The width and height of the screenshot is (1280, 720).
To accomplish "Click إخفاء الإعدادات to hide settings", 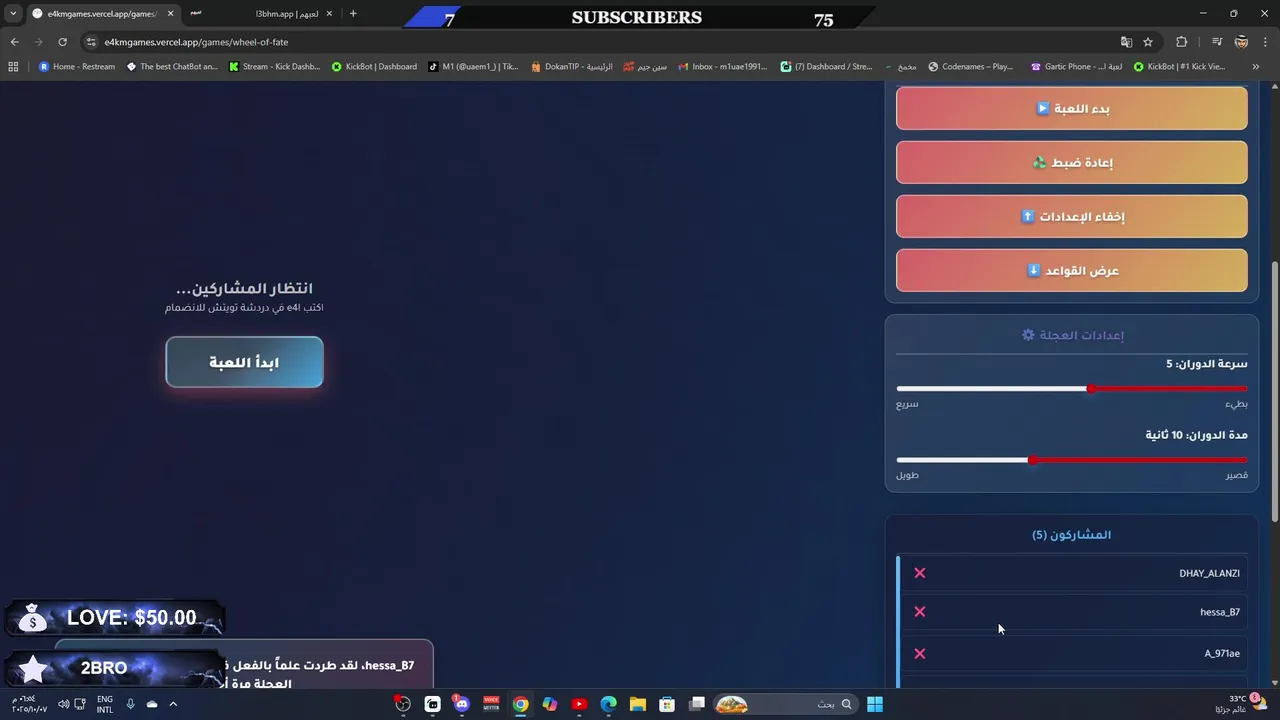I will [1071, 216].
